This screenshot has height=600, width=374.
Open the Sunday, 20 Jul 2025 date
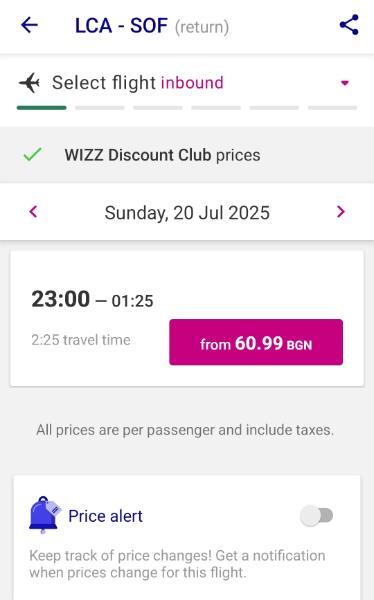point(187,213)
